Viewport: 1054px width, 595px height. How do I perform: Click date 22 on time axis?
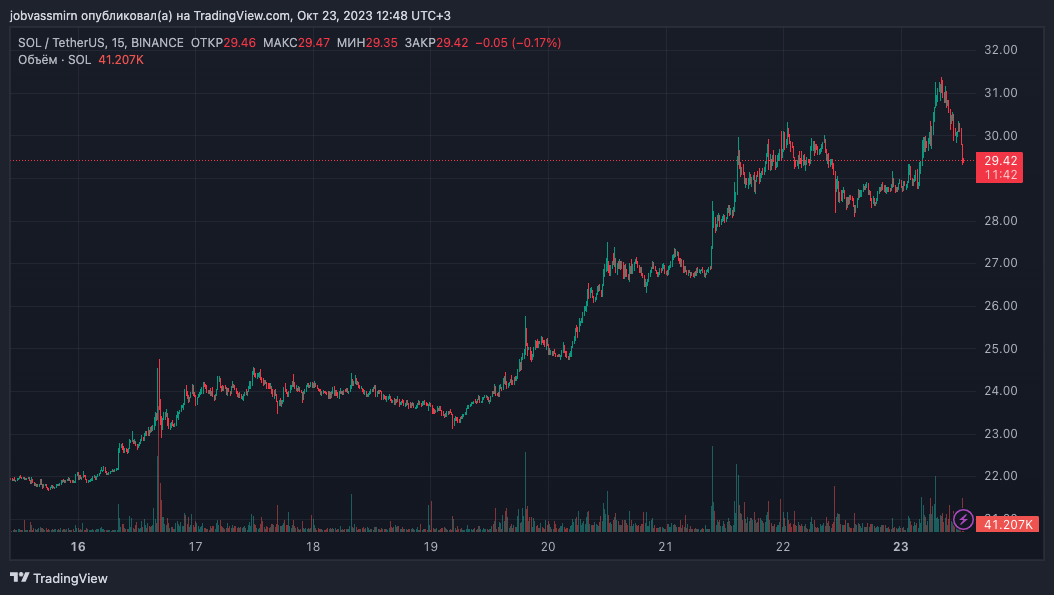783,547
